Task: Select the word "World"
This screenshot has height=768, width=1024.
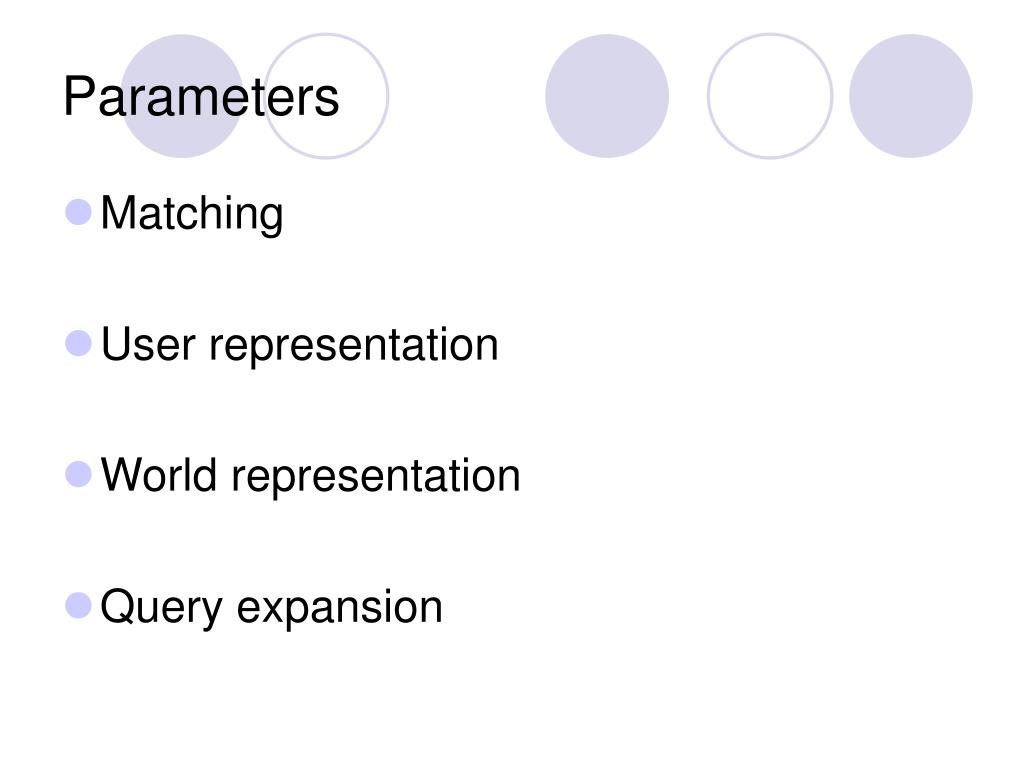Action: [159, 475]
